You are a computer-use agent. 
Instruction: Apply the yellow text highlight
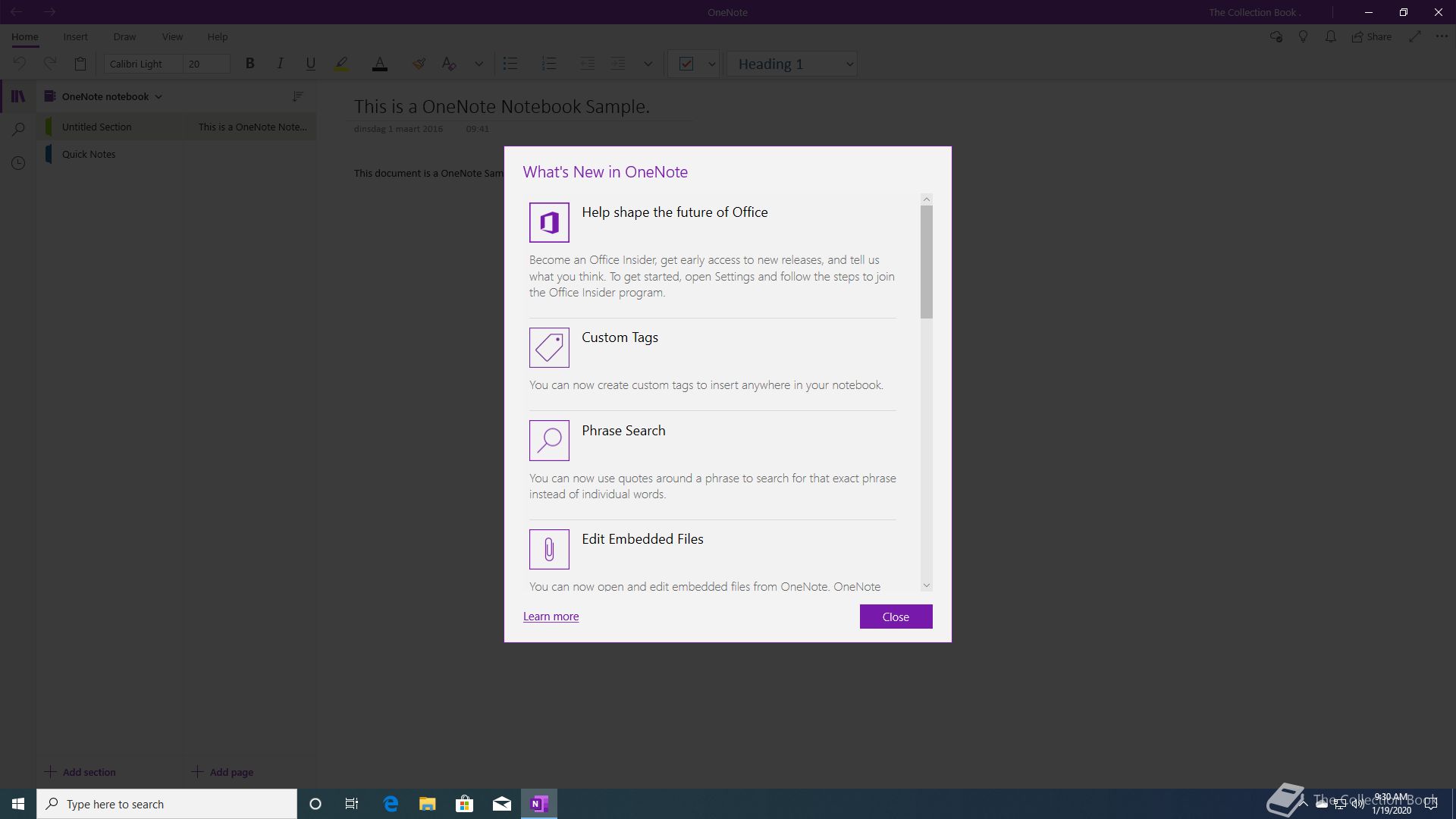[341, 64]
